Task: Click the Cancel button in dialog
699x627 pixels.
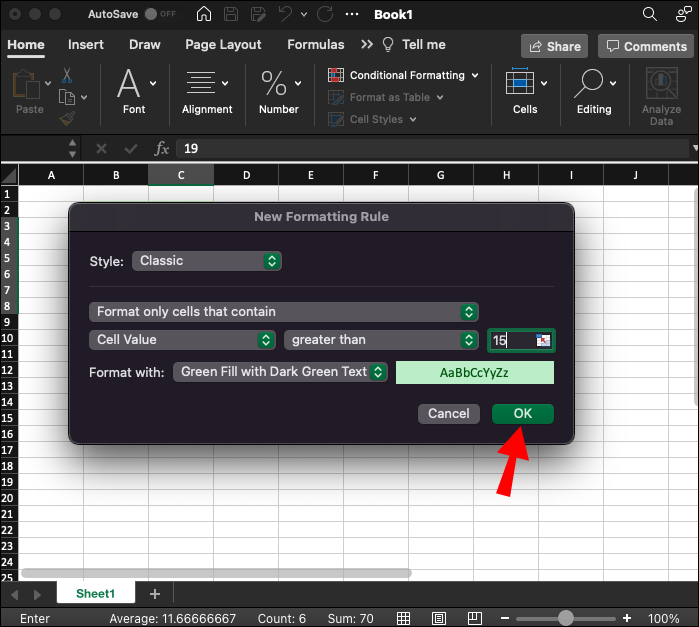Action: (448, 413)
